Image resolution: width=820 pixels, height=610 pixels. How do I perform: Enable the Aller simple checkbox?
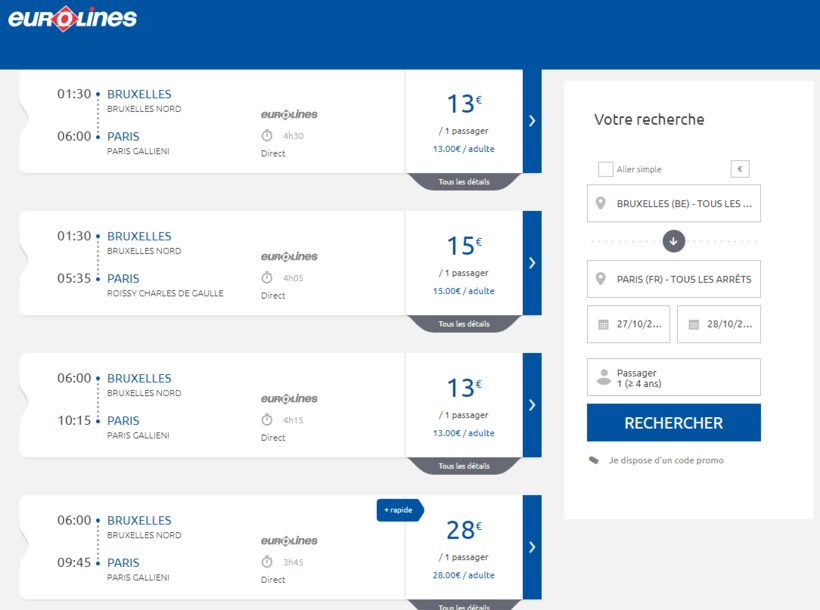click(x=605, y=170)
